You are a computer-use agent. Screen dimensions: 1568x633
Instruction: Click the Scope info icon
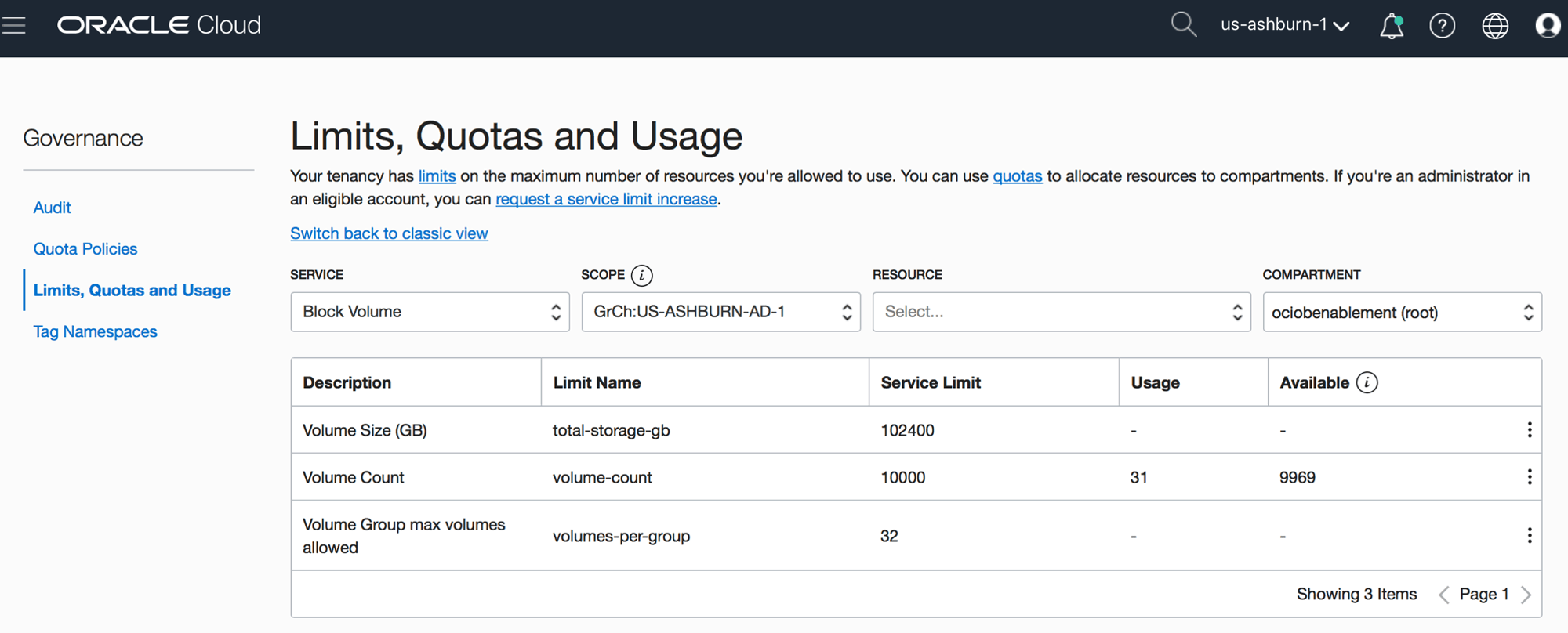click(641, 275)
